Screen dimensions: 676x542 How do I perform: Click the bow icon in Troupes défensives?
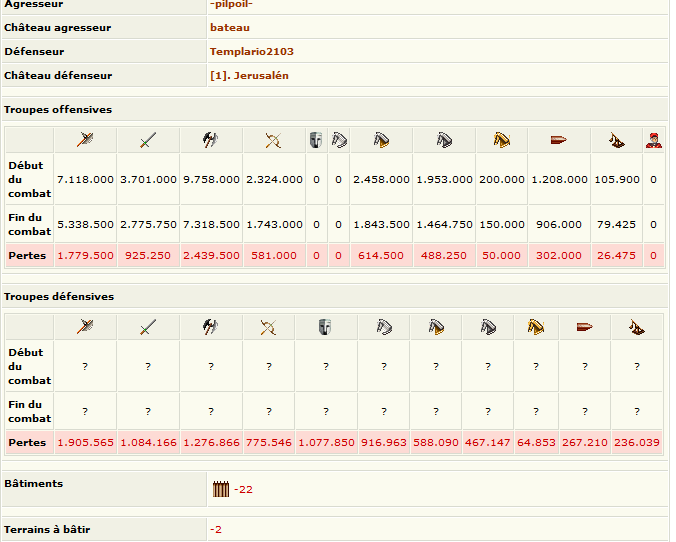[268, 327]
